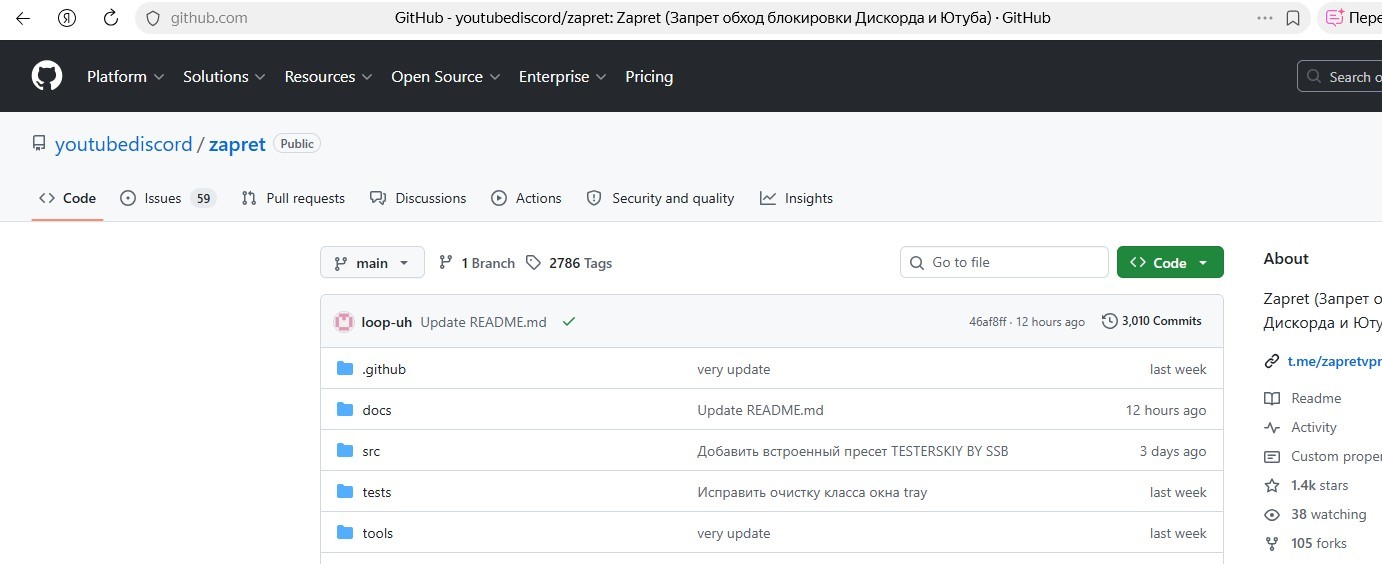Open the loop-uh author link
The height and width of the screenshot is (564, 1382).
[x=387, y=322]
